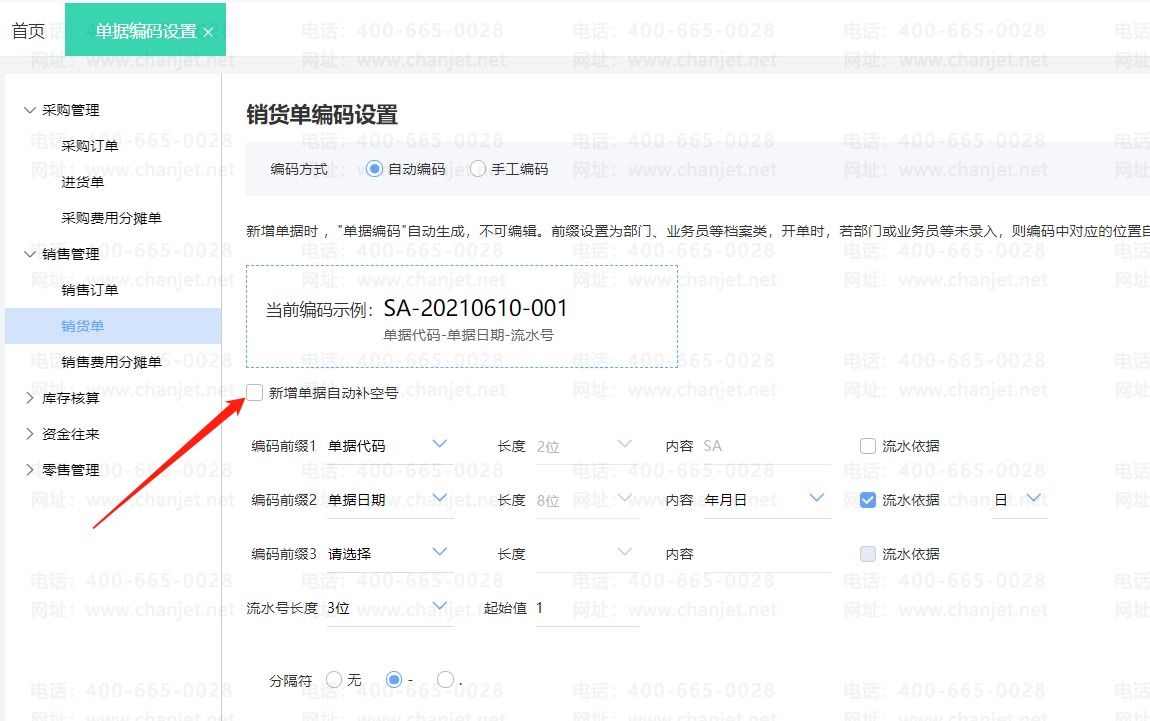Select 销货单 in sidebar
The image size is (1150, 721).
pyautogui.click(x=113, y=326)
